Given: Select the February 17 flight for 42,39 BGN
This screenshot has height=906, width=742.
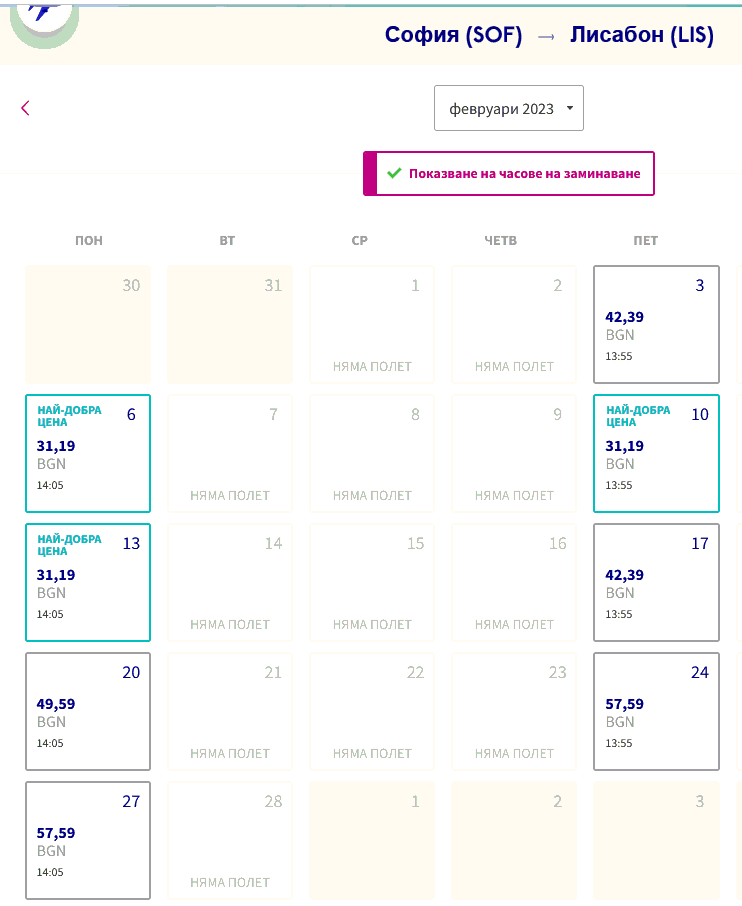Looking at the screenshot, I should coord(656,582).
